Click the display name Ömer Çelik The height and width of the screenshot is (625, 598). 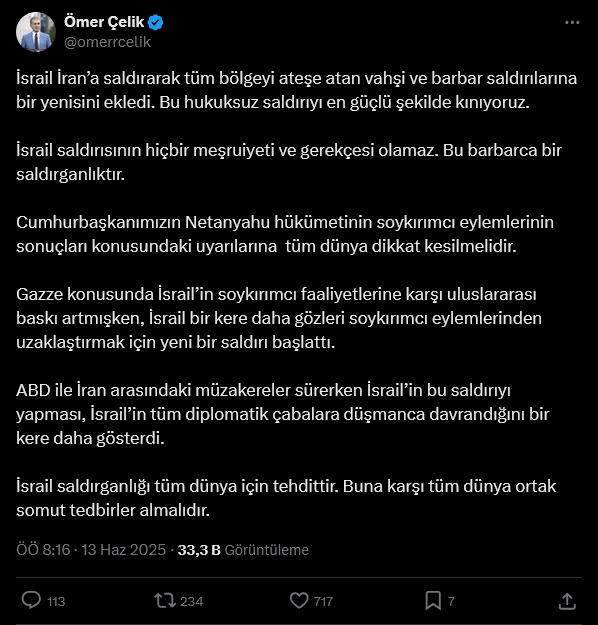point(104,22)
